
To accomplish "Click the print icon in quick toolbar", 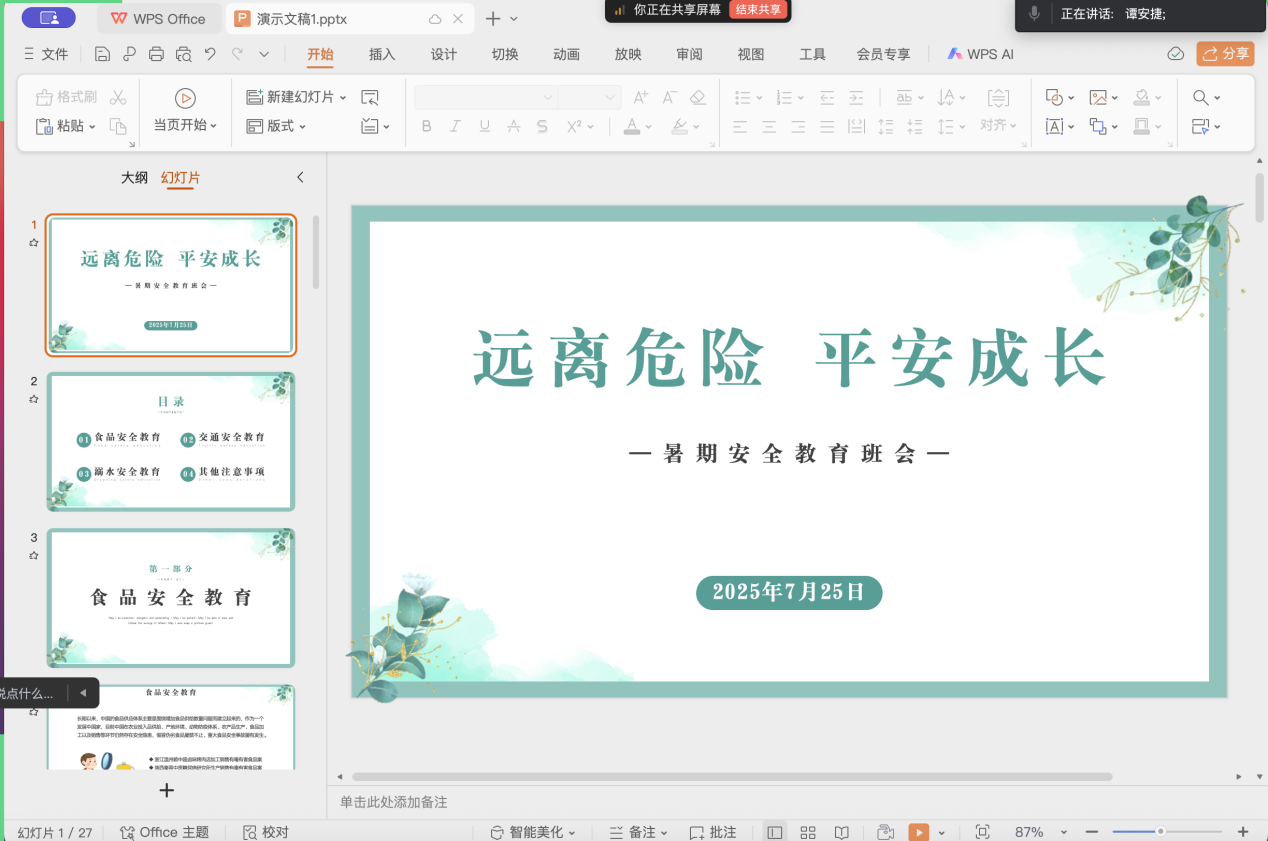I will (x=156, y=54).
